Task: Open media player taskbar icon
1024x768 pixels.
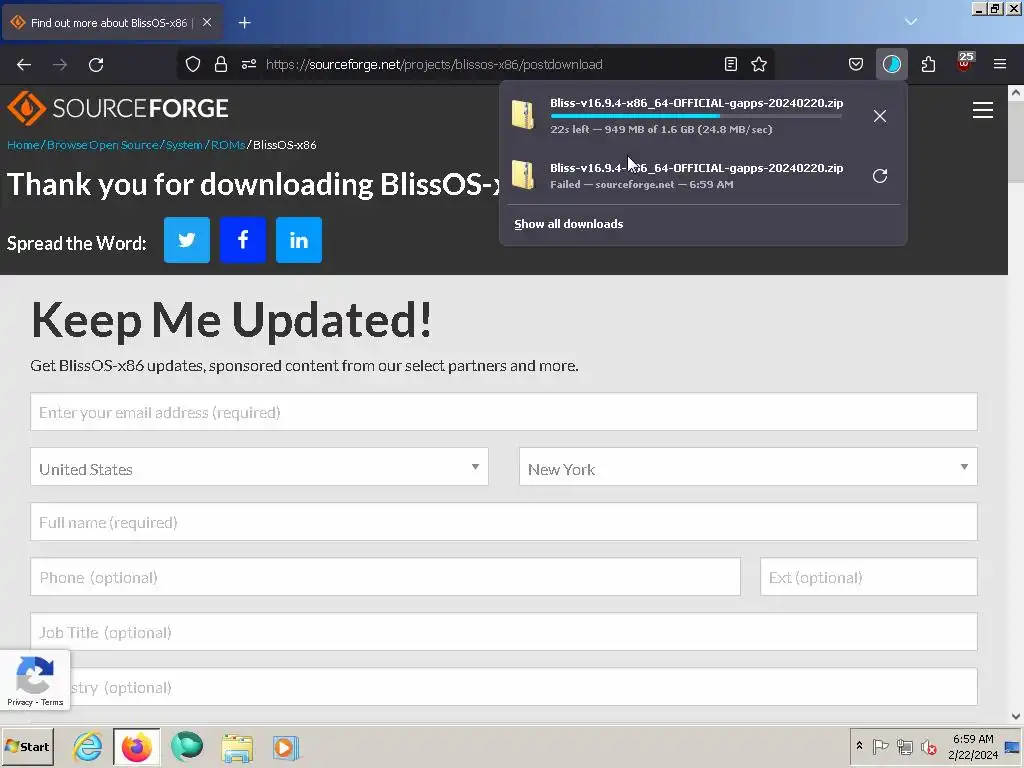Action: pos(285,748)
